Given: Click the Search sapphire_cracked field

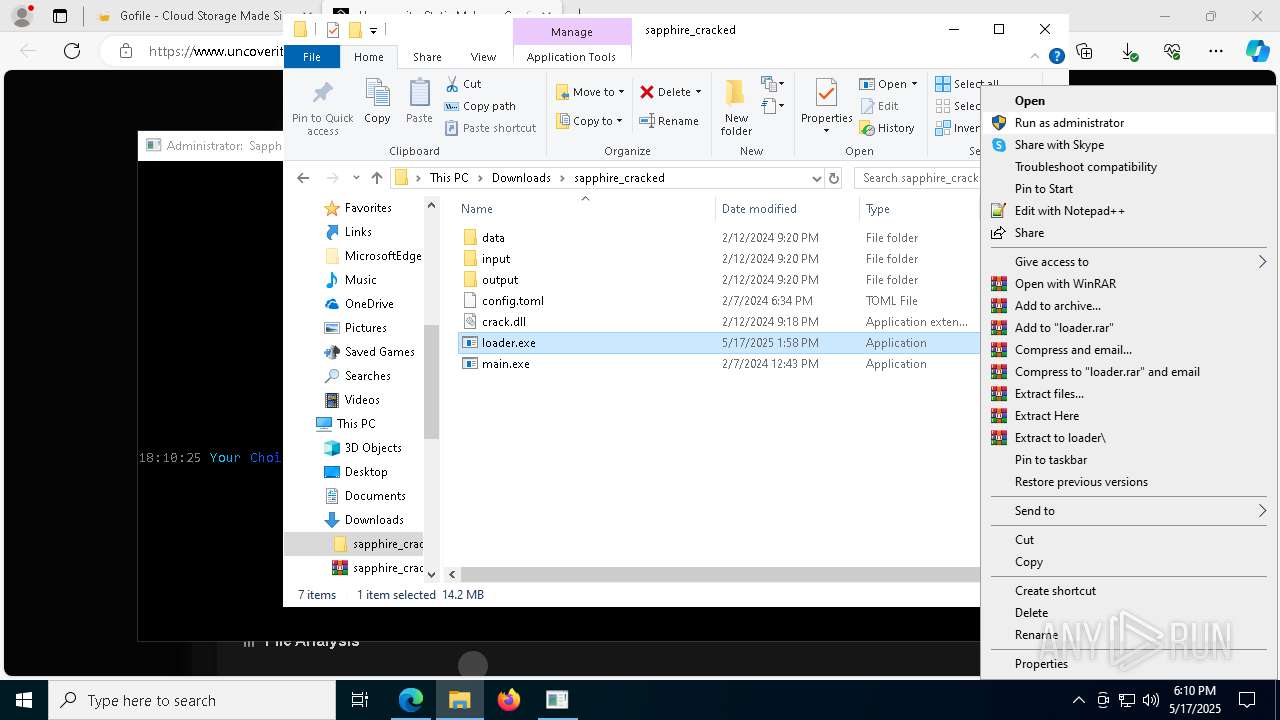Looking at the screenshot, I should click(918, 178).
